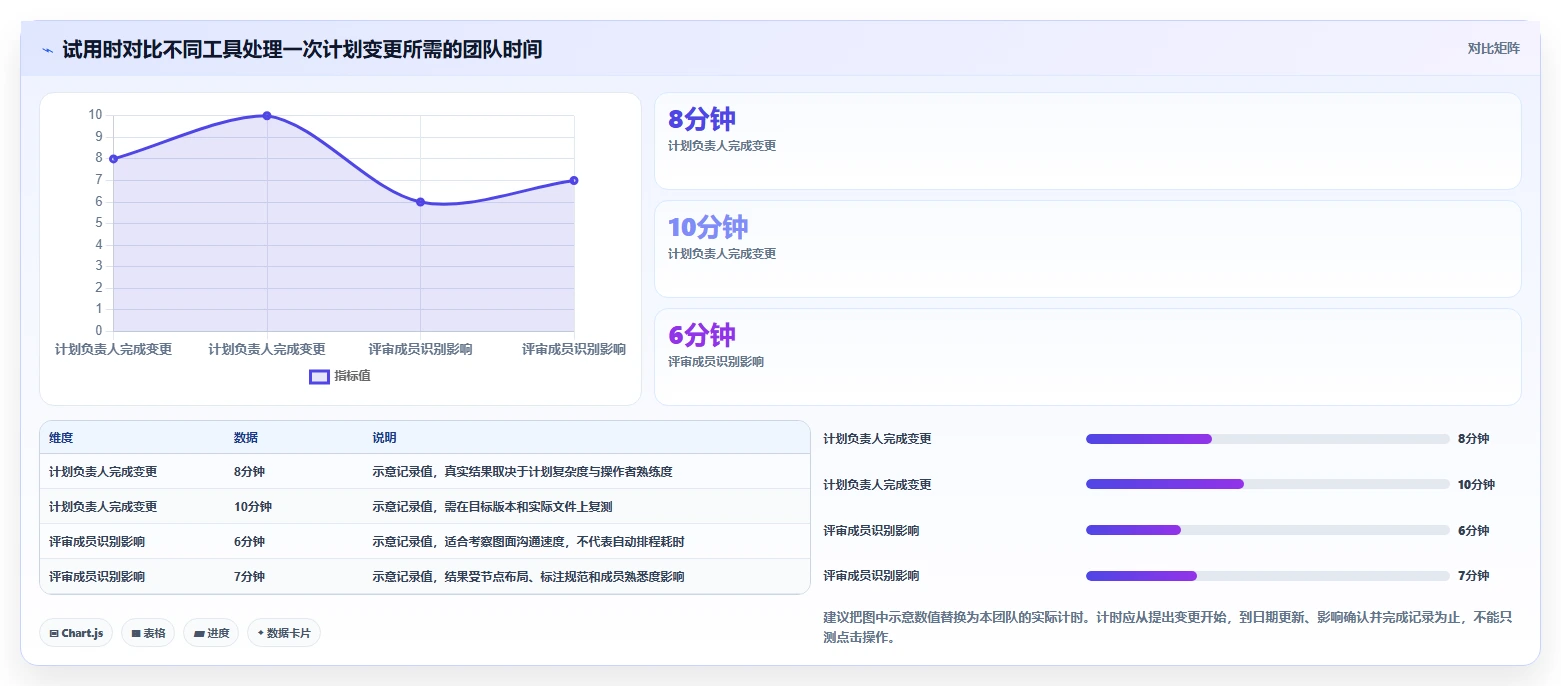The height and width of the screenshot is (686, 1561).
Task: Click 评审成员识别影响 beside the 6分钟 progress bar
Action: (x=871, y=531)
